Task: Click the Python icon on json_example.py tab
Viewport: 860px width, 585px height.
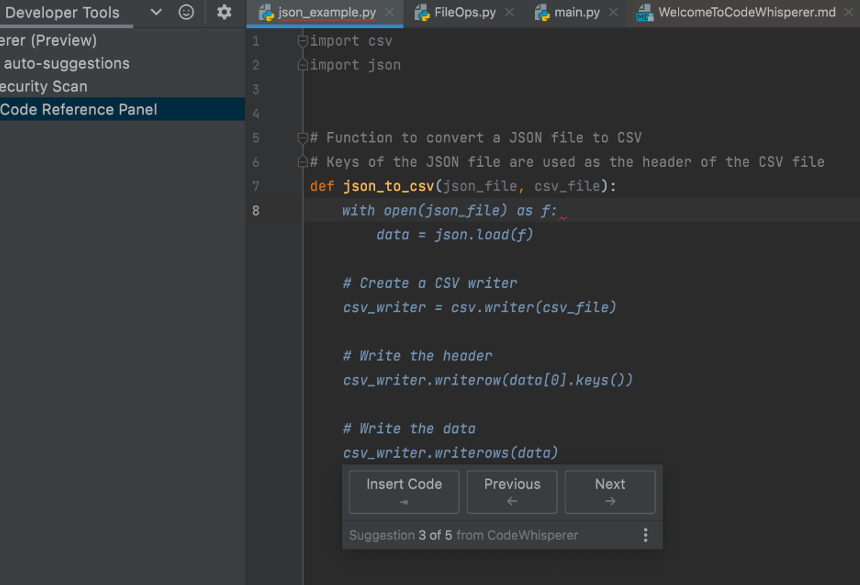Action: (x=266, y=13)
